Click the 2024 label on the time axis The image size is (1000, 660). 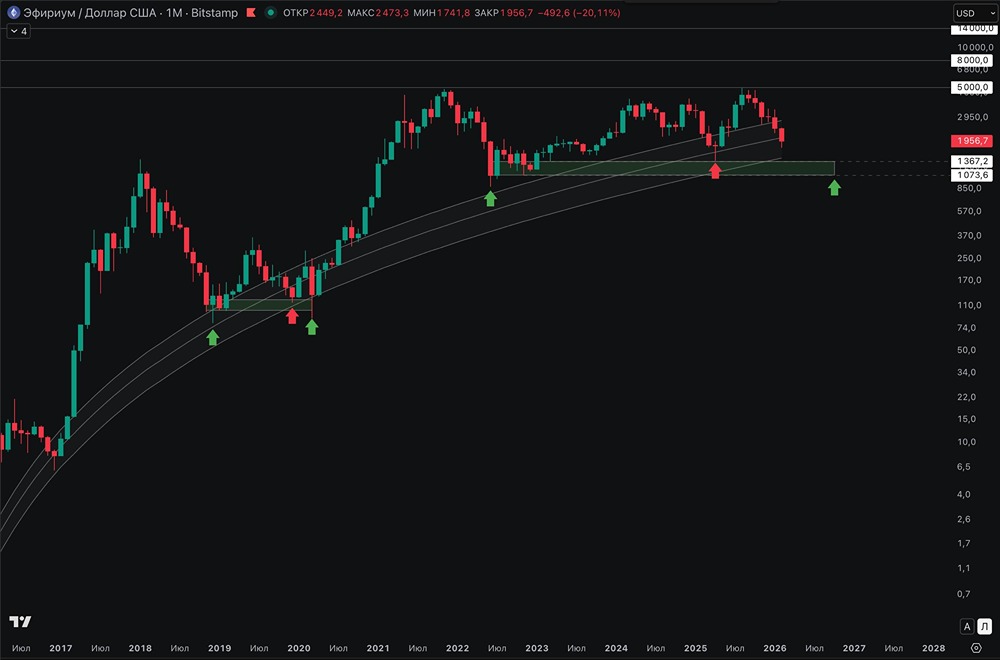coord(616,648)
